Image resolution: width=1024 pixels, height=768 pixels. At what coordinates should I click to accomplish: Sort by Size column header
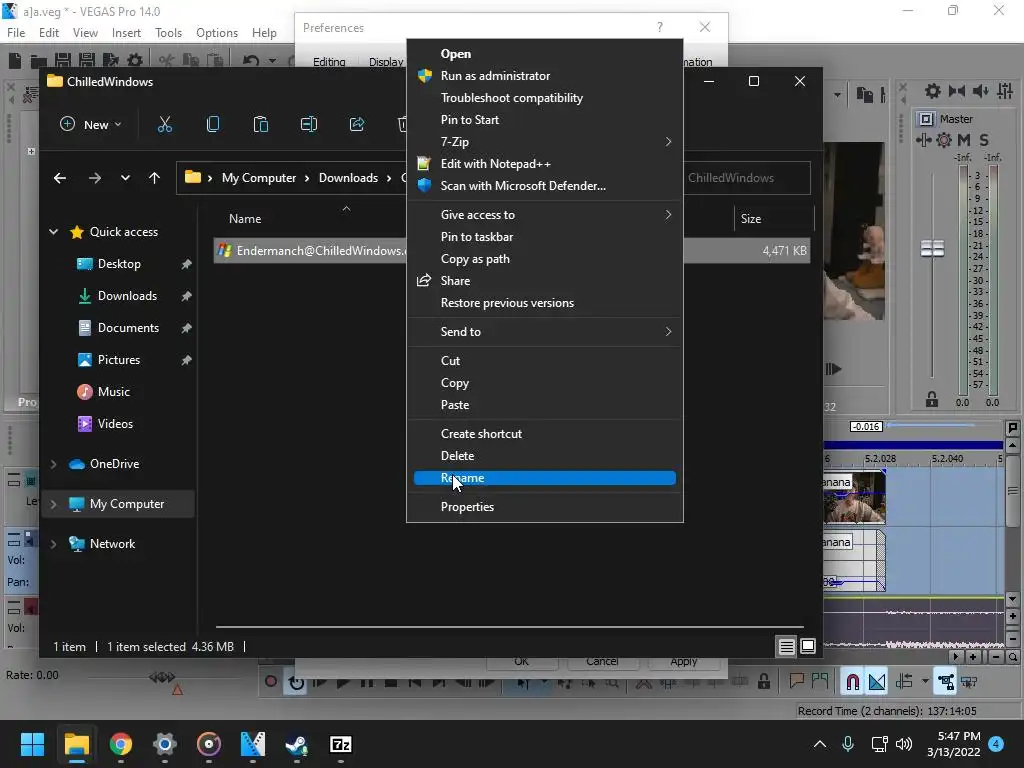pyautogui.click(x=751, y=219)
